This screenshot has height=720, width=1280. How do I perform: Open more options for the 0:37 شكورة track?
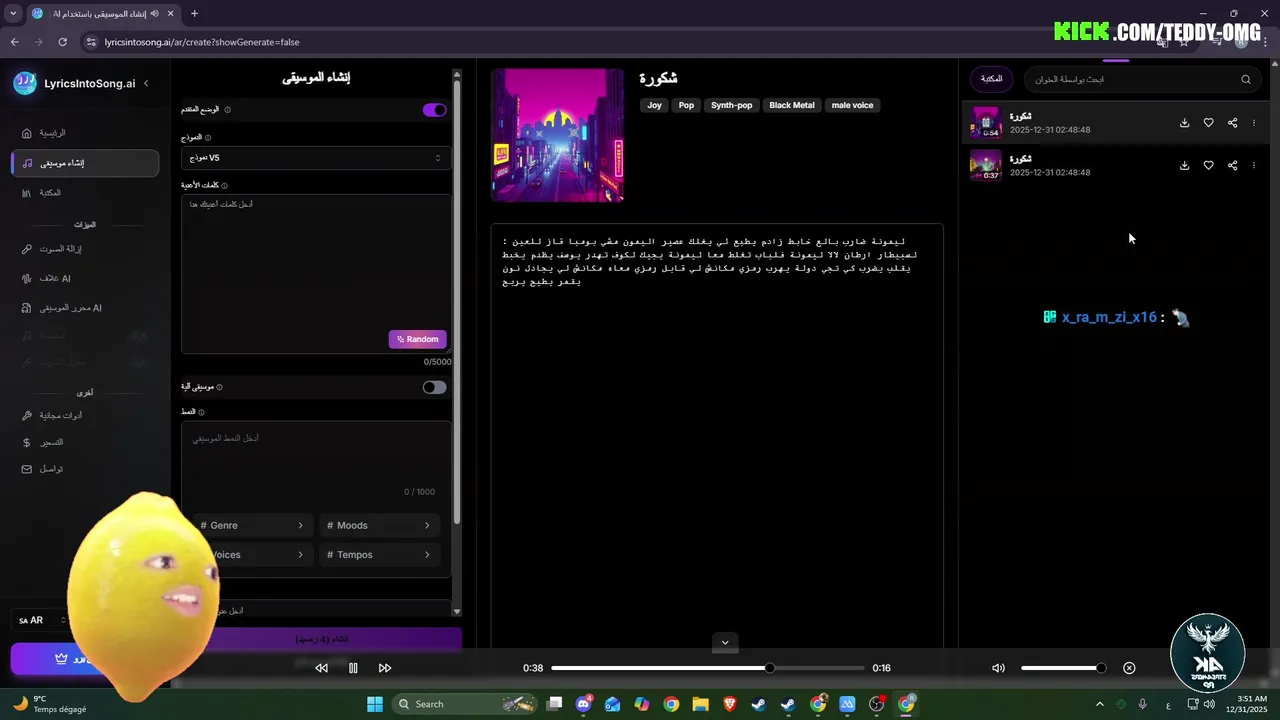point(1254,166)
